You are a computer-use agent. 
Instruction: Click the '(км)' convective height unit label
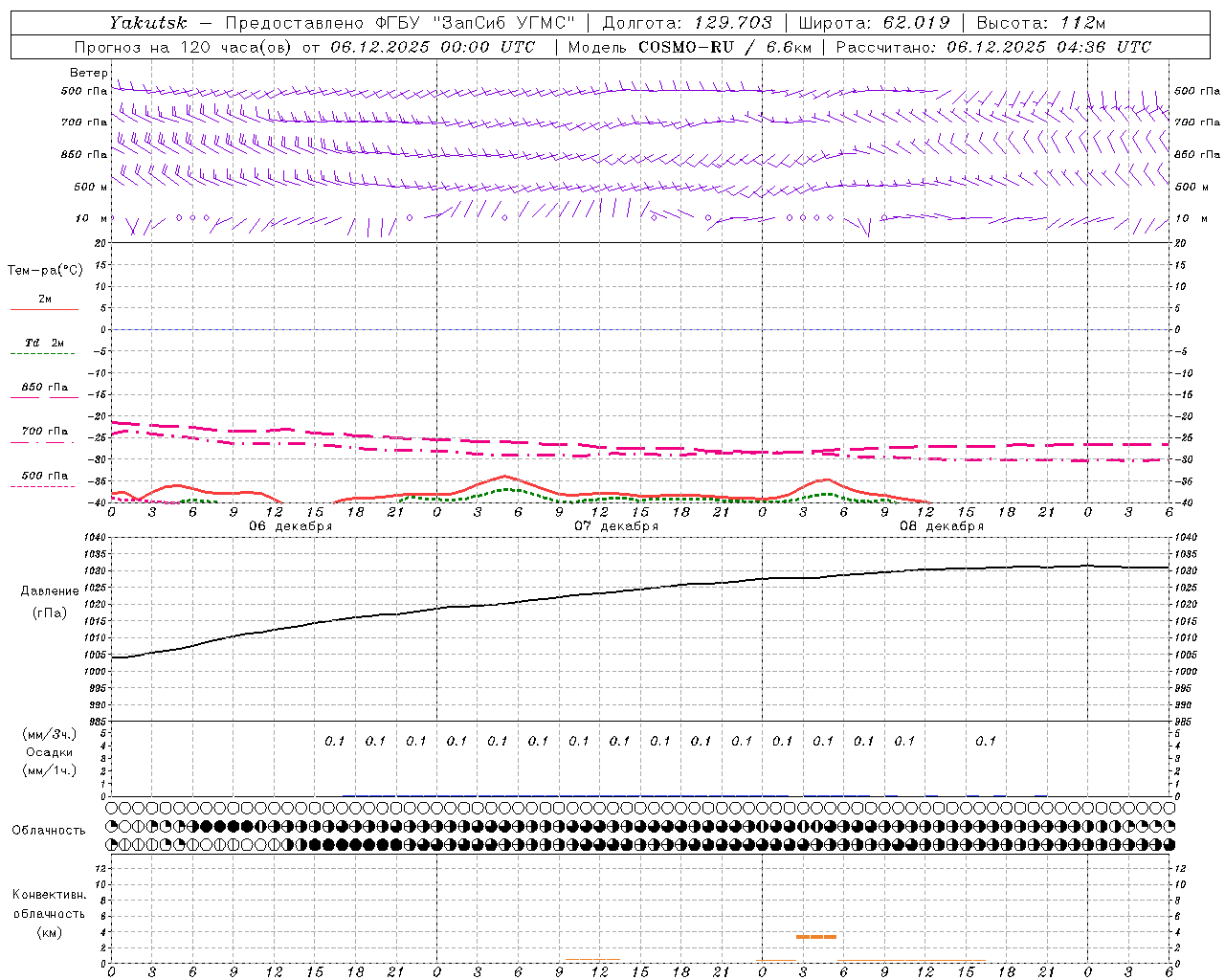click(x=49, y=932)
